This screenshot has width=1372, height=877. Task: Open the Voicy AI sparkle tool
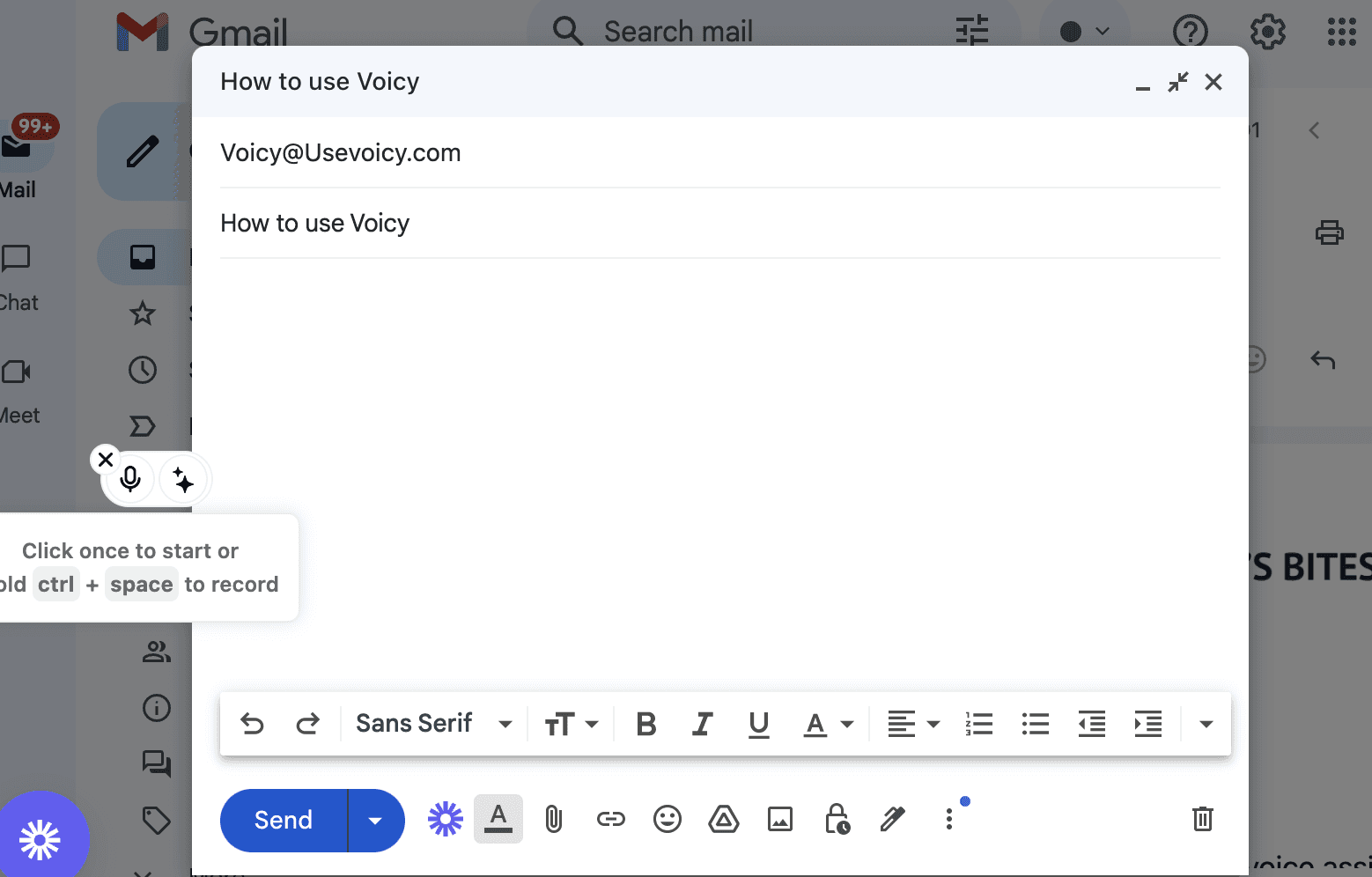182,479
